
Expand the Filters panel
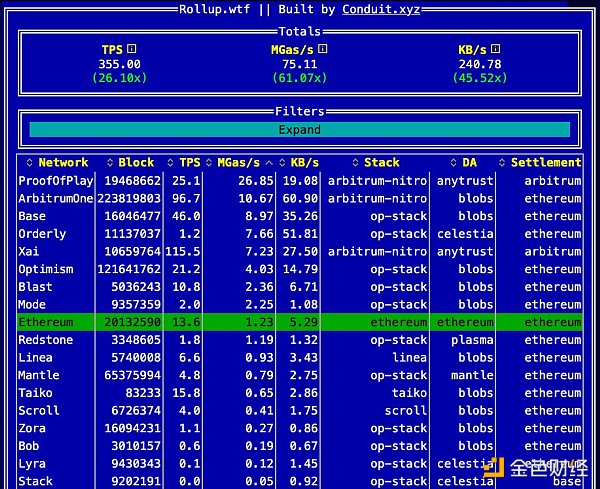(299, 130)
